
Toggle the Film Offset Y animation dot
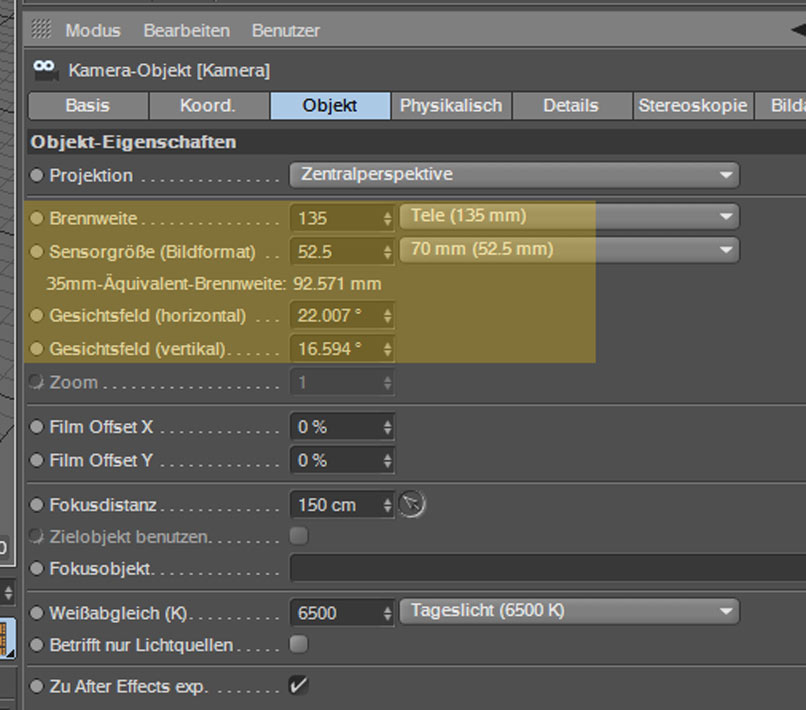[36, 460]
